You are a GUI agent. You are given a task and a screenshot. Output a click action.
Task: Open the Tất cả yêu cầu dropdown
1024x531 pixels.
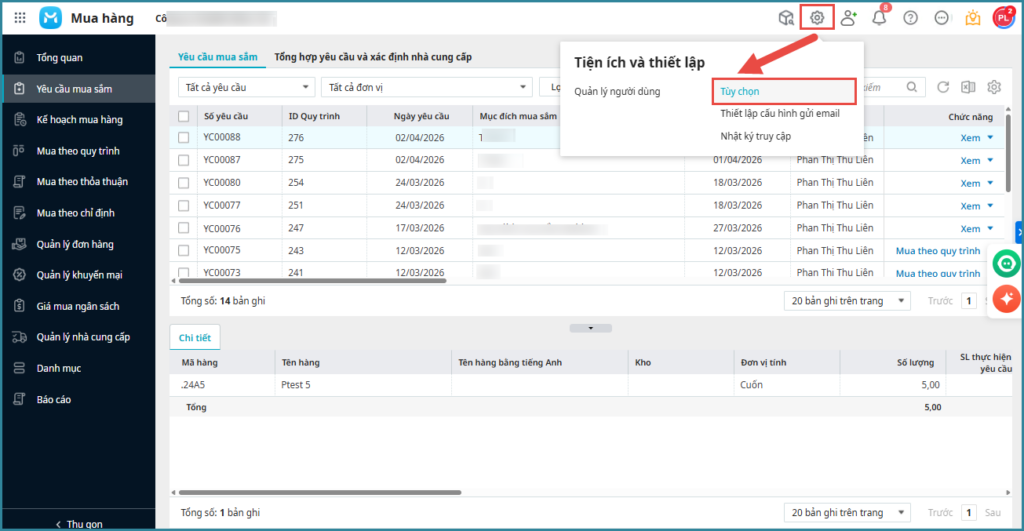(x=246, y=87)
